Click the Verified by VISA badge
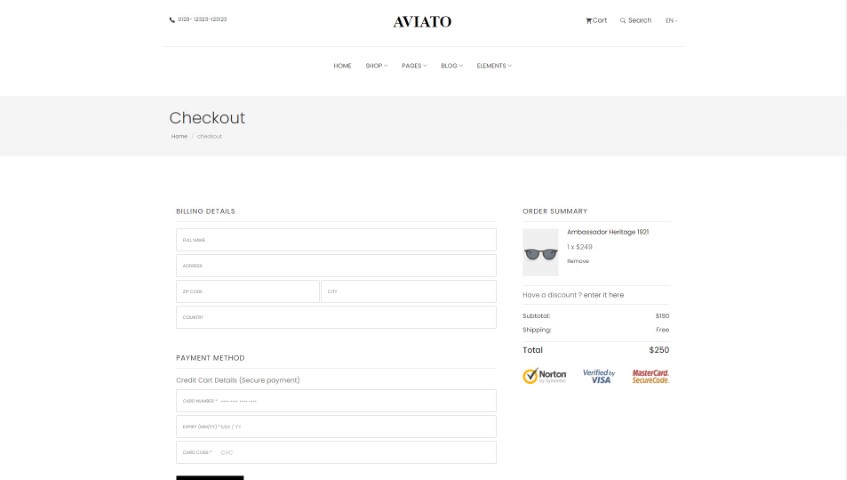 click(x=599, y=376)
